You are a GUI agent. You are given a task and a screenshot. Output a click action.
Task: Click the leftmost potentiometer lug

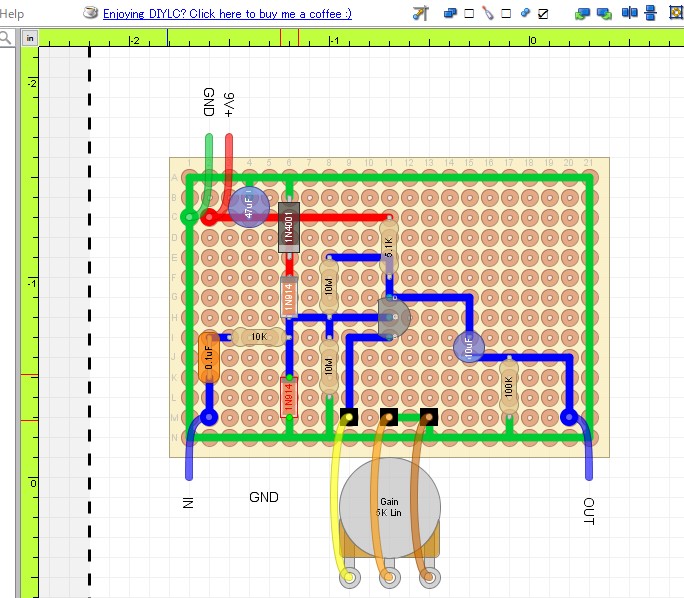click(349, 577)
